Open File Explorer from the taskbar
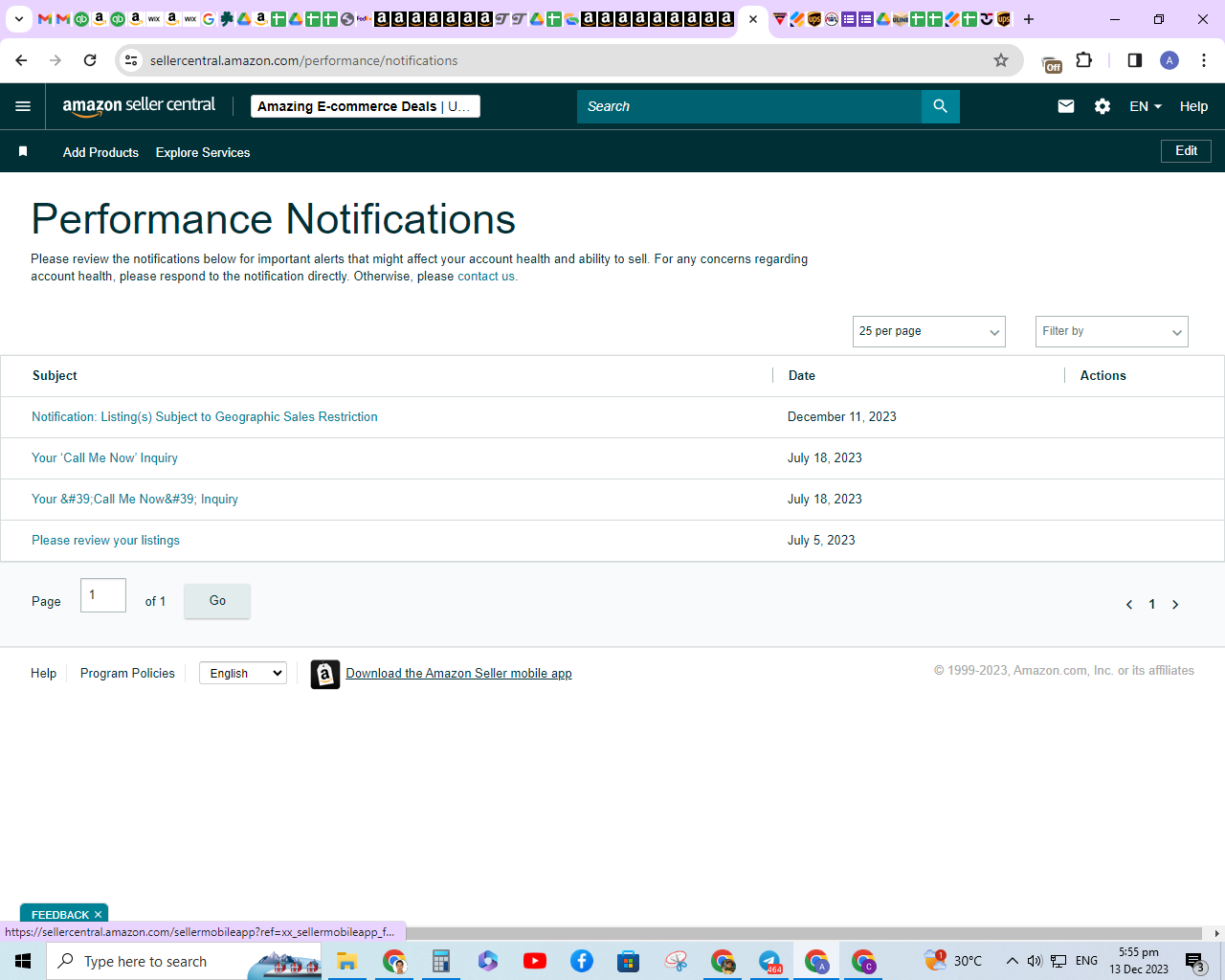Viewport: 1225px width, 980px height. pyautogui.click(x=346, y=961)
